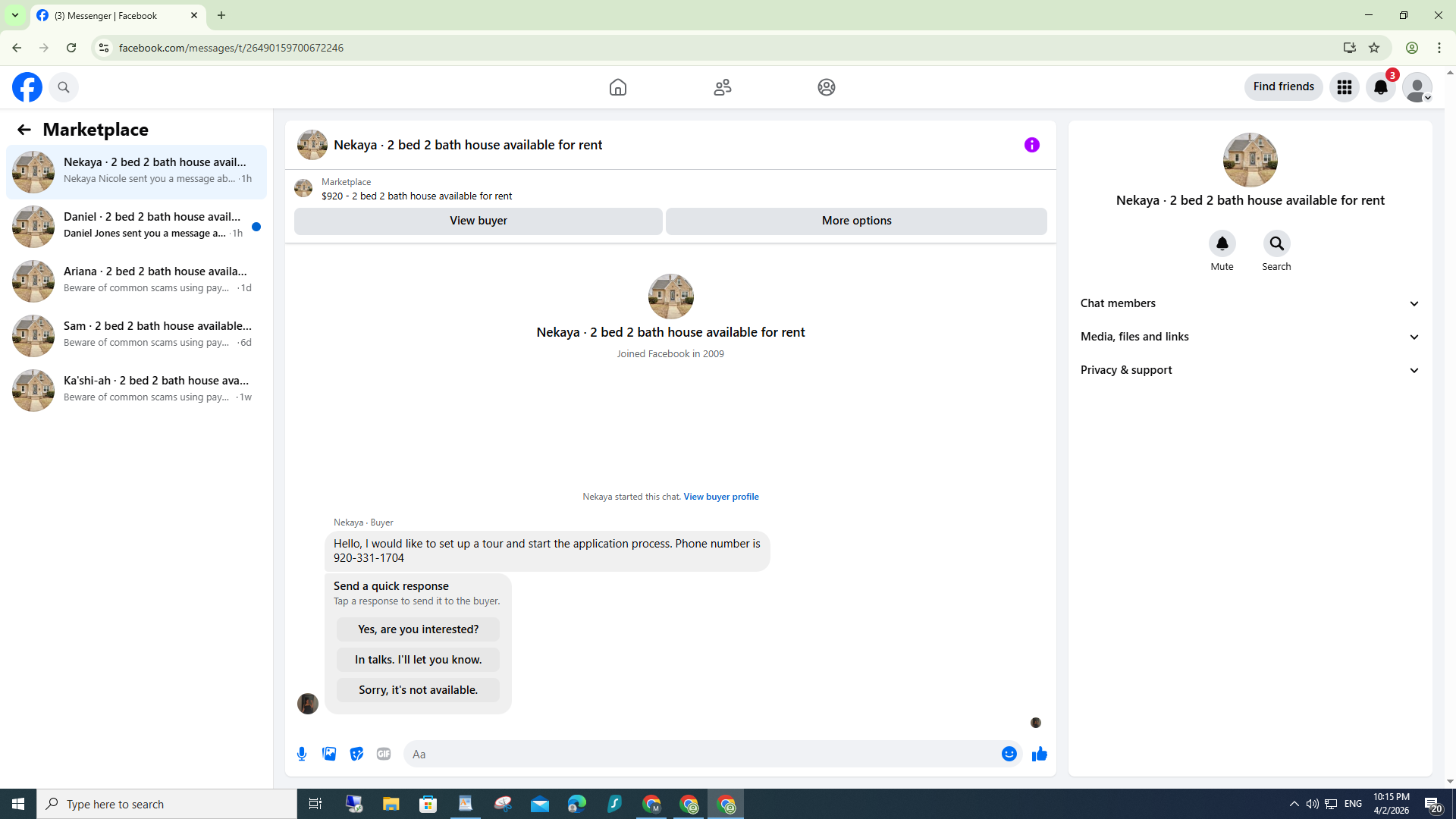Open account profile menu avatar

[1417, 87]
